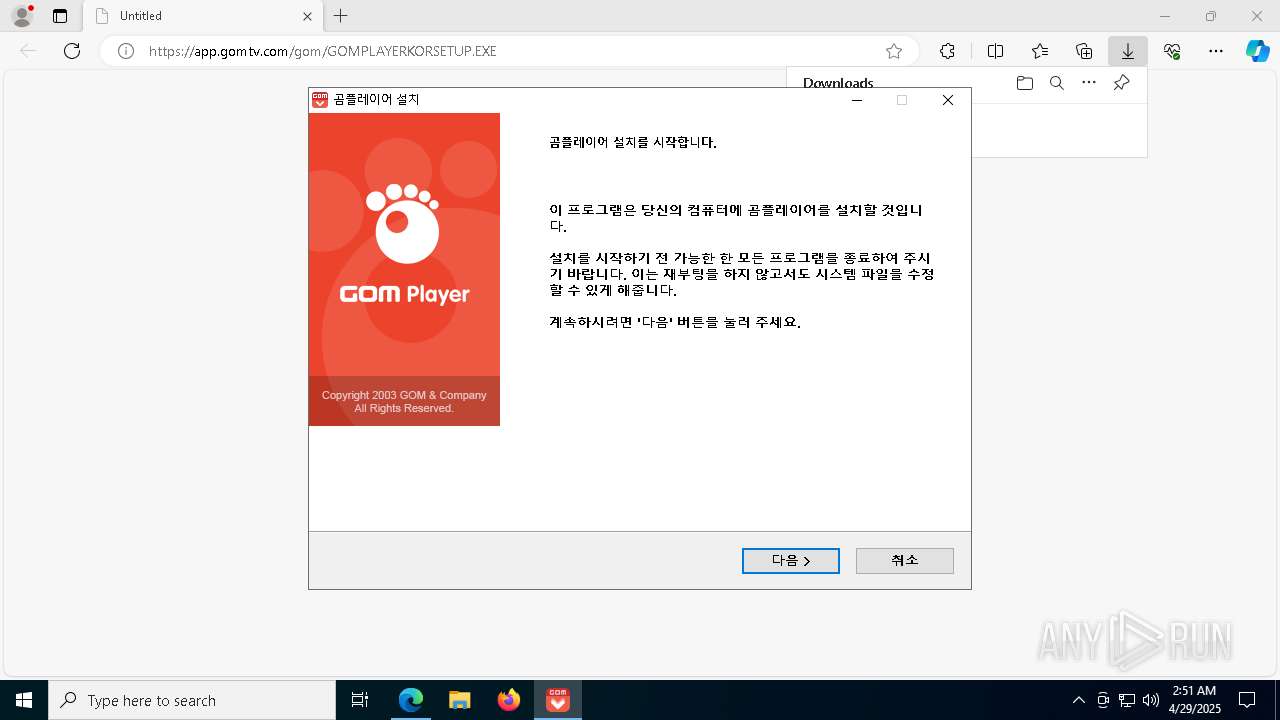1280x720 pixels.
Task: Close the Untitled tab
Action: pyautogui.click(x=308, y=16)
